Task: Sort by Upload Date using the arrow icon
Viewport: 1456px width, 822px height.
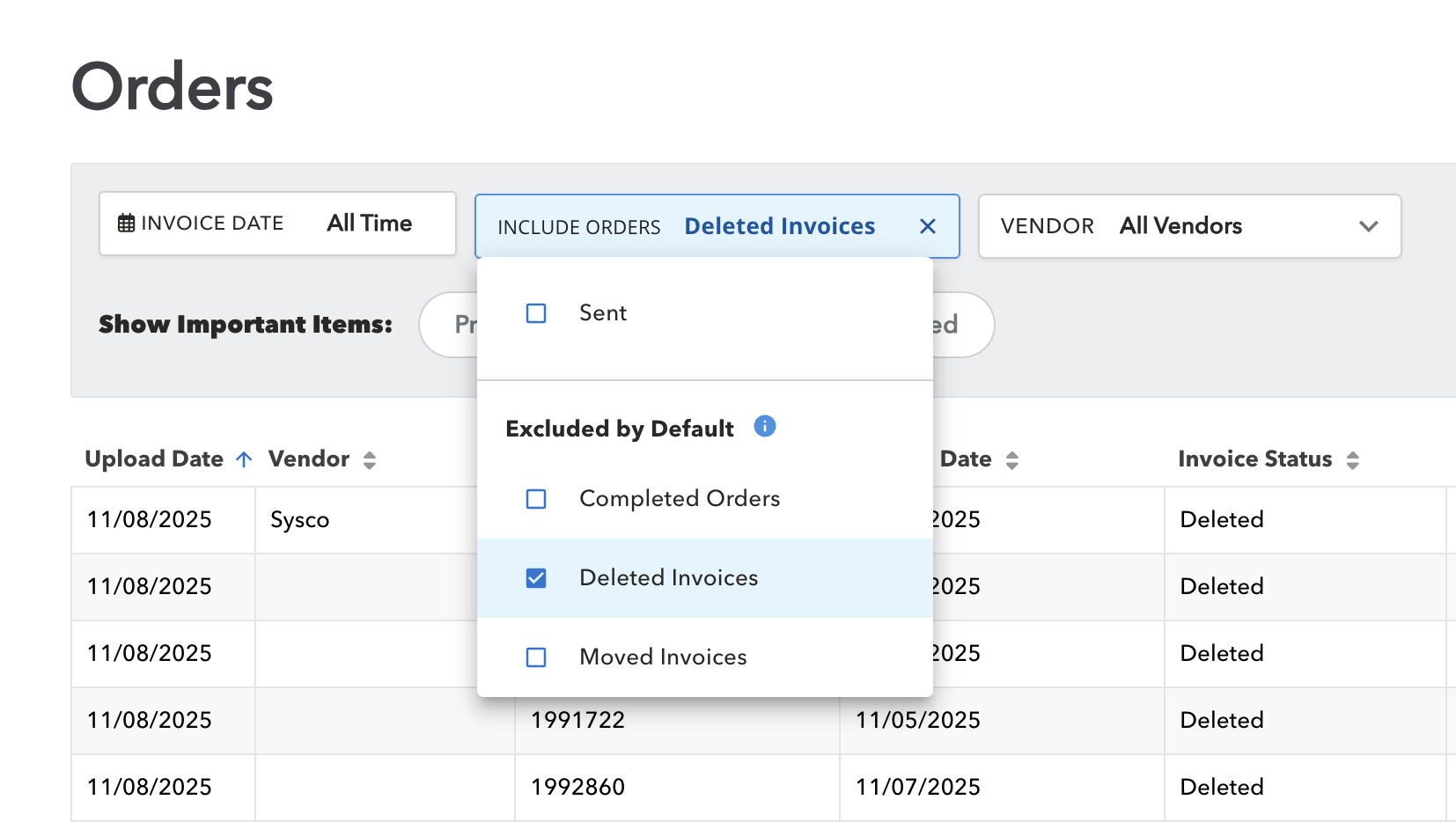Action: coord(245,459)
